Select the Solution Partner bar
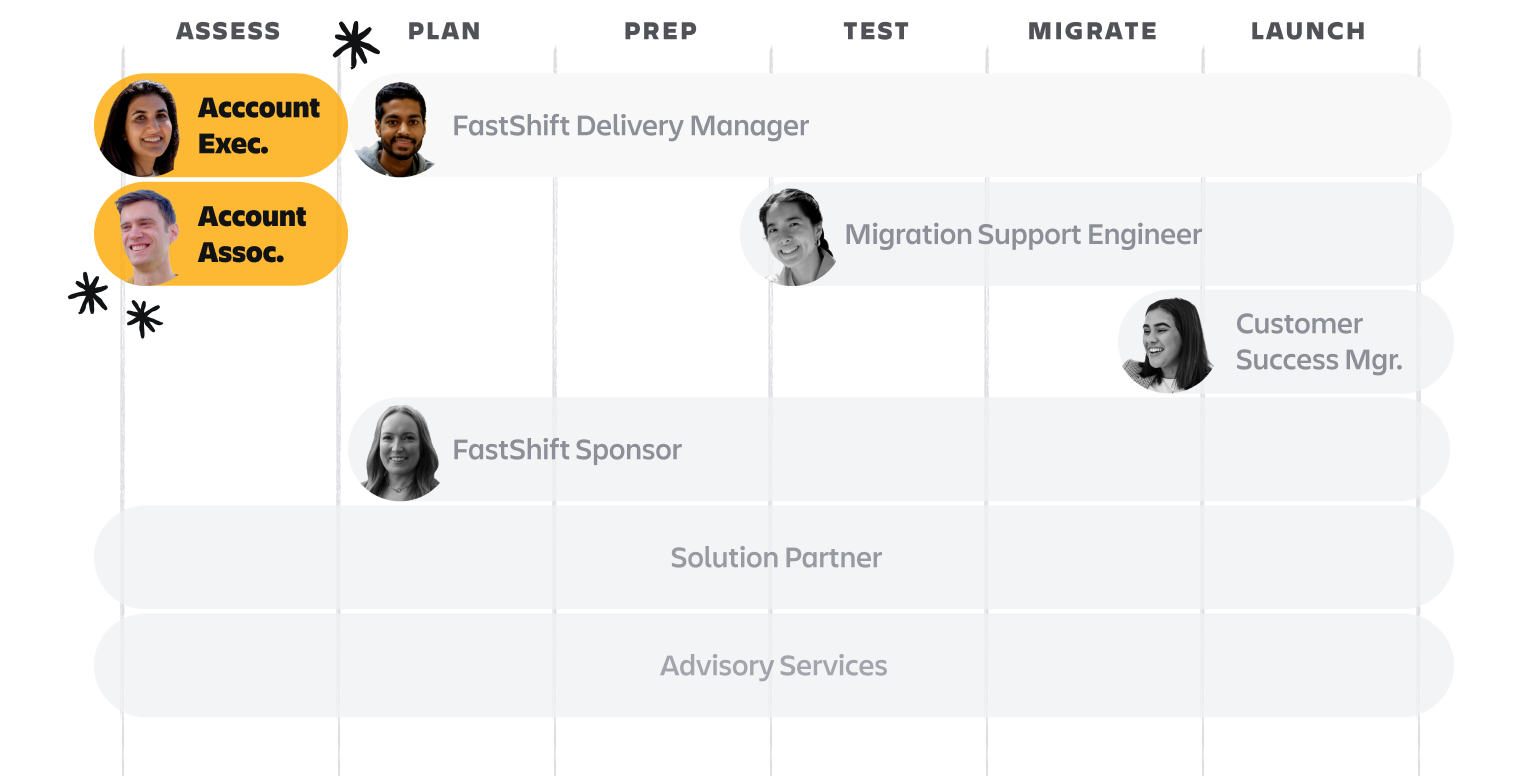Screen dimensions: 1536x776 pos(775,557)
